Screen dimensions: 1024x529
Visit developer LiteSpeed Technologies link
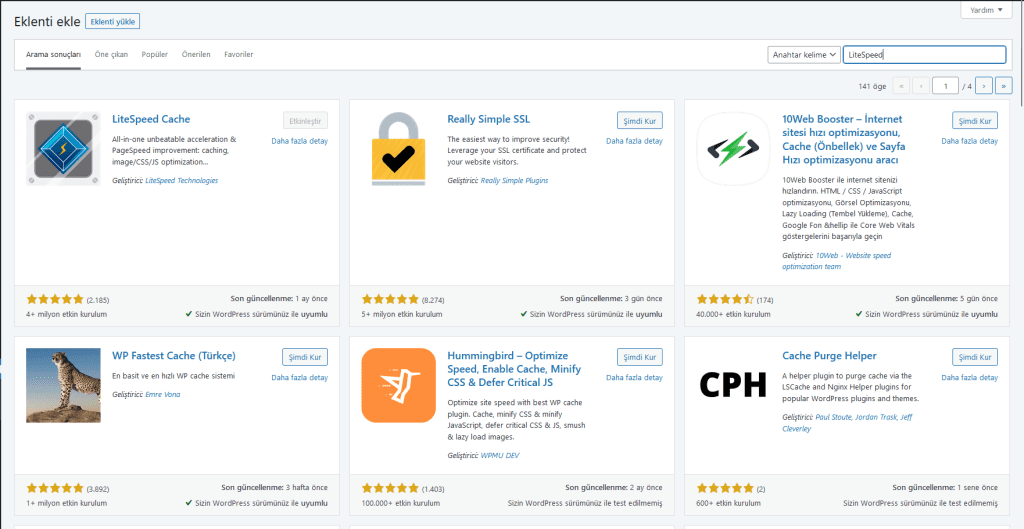[x=182, y=180]
